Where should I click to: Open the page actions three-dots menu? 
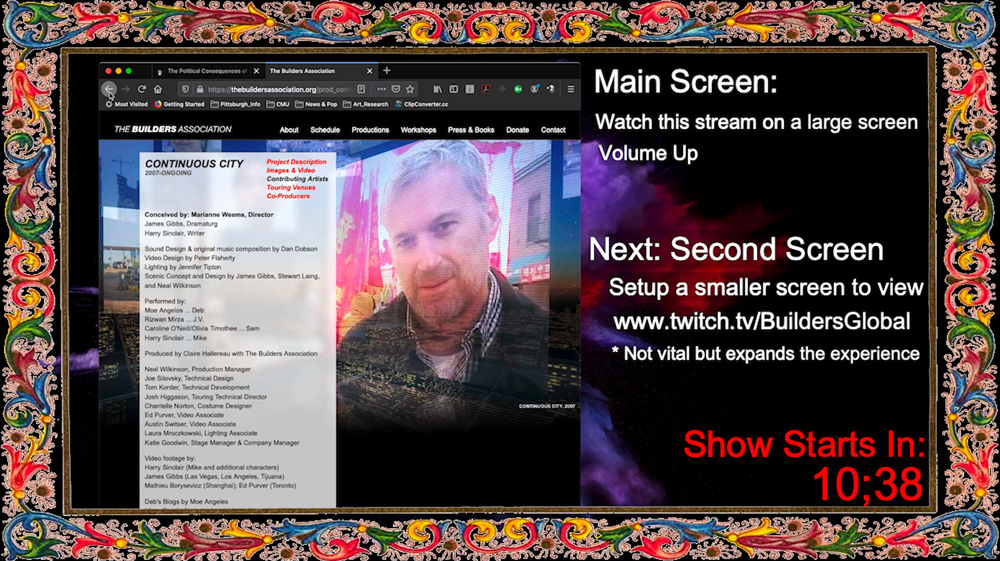(x=381, y=89)
